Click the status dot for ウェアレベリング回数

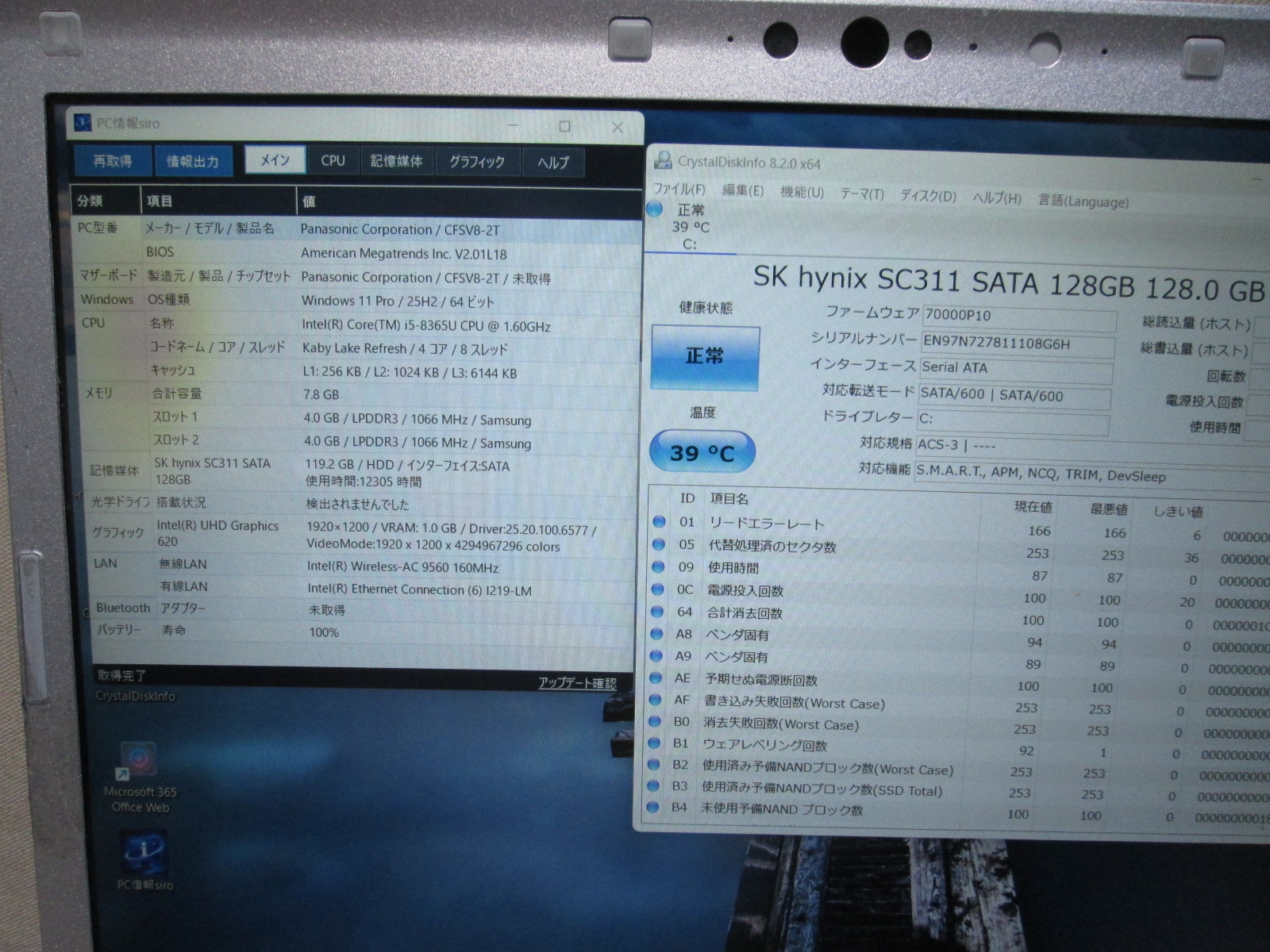click(655, 743)
